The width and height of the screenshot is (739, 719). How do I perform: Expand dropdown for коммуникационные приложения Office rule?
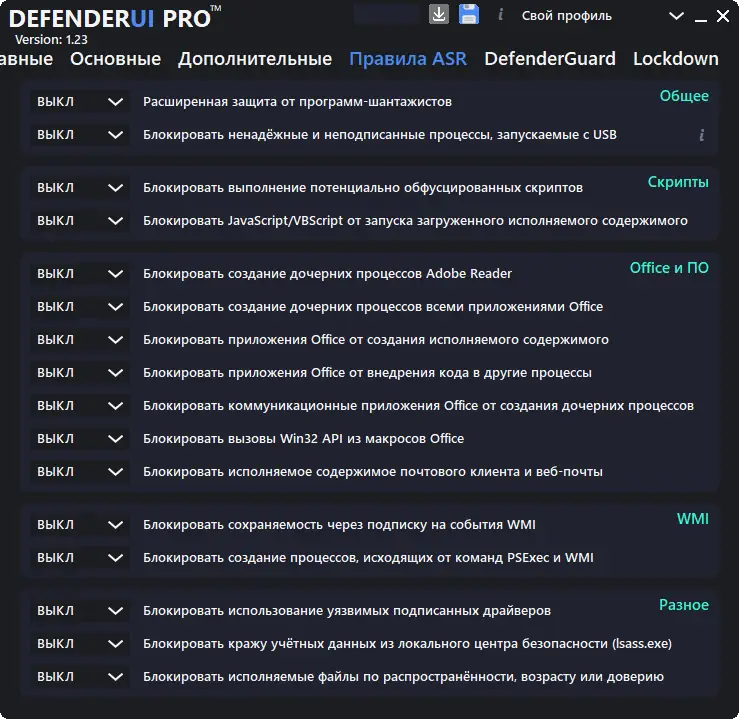pyautogui.click(x=80, y=406)
